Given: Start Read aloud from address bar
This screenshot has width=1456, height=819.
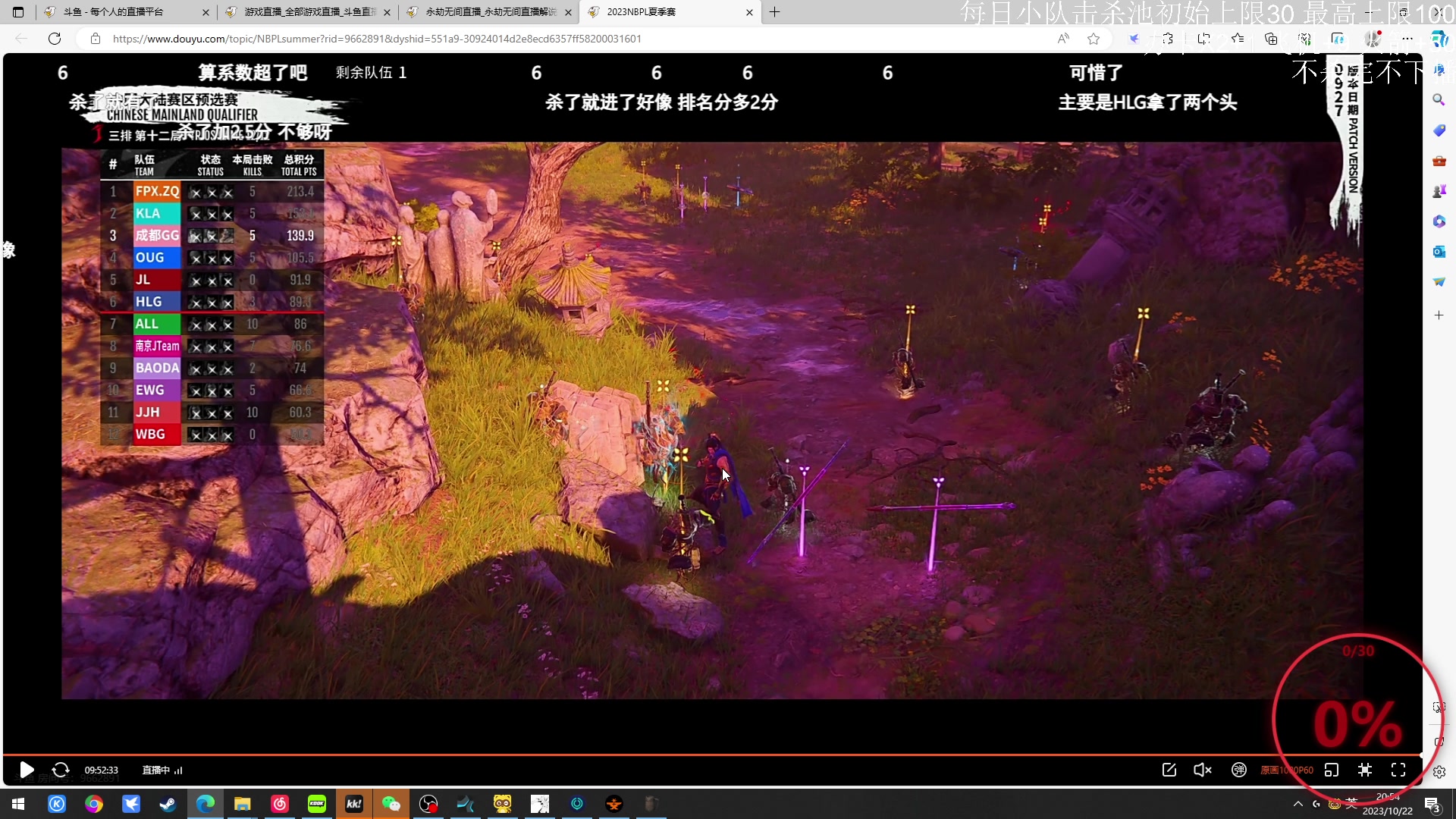Looking at the screenshot, I should 1063,39.
